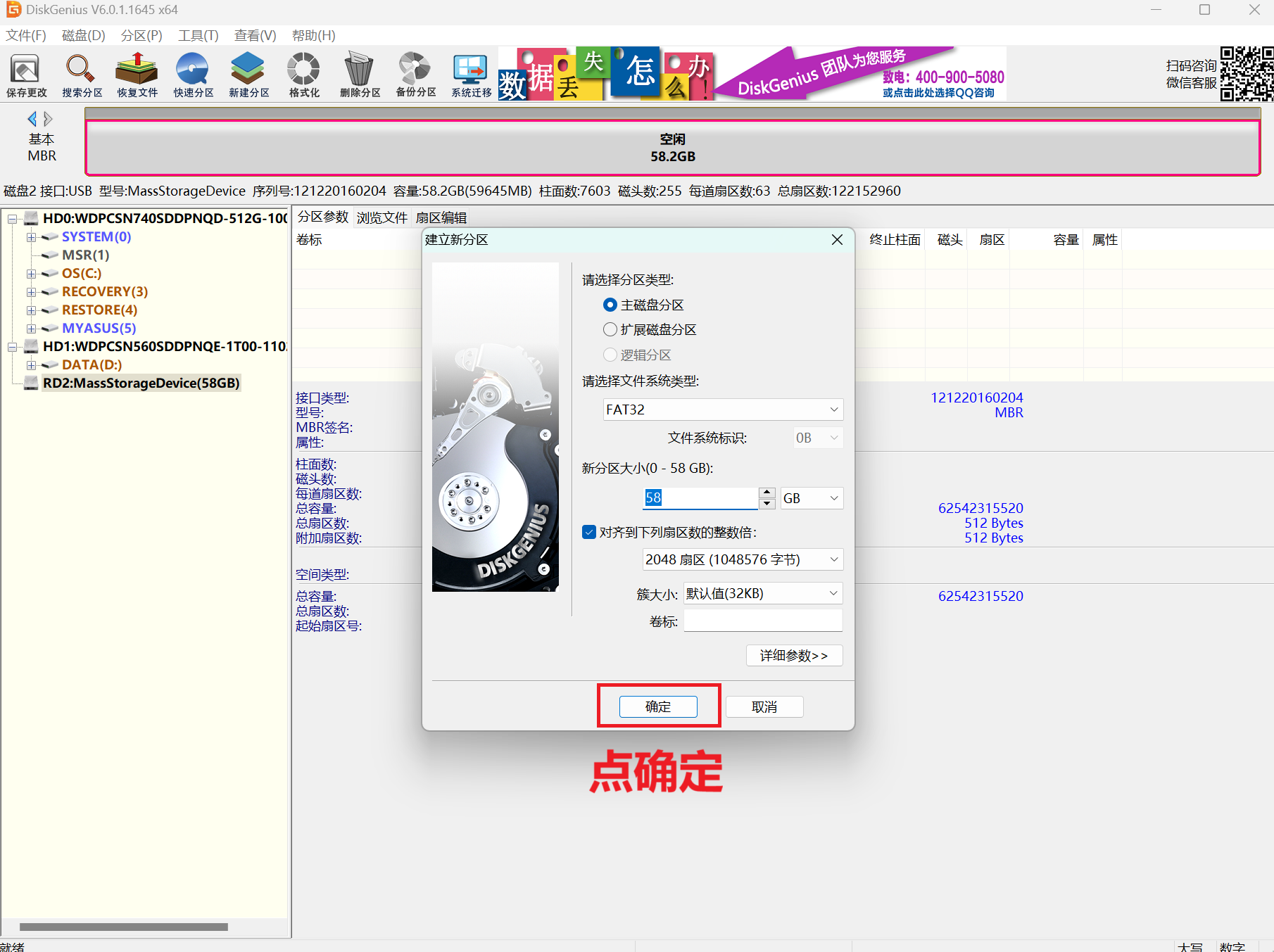
Task: Click the WeChat support QR code
Action: point(1247,74)
